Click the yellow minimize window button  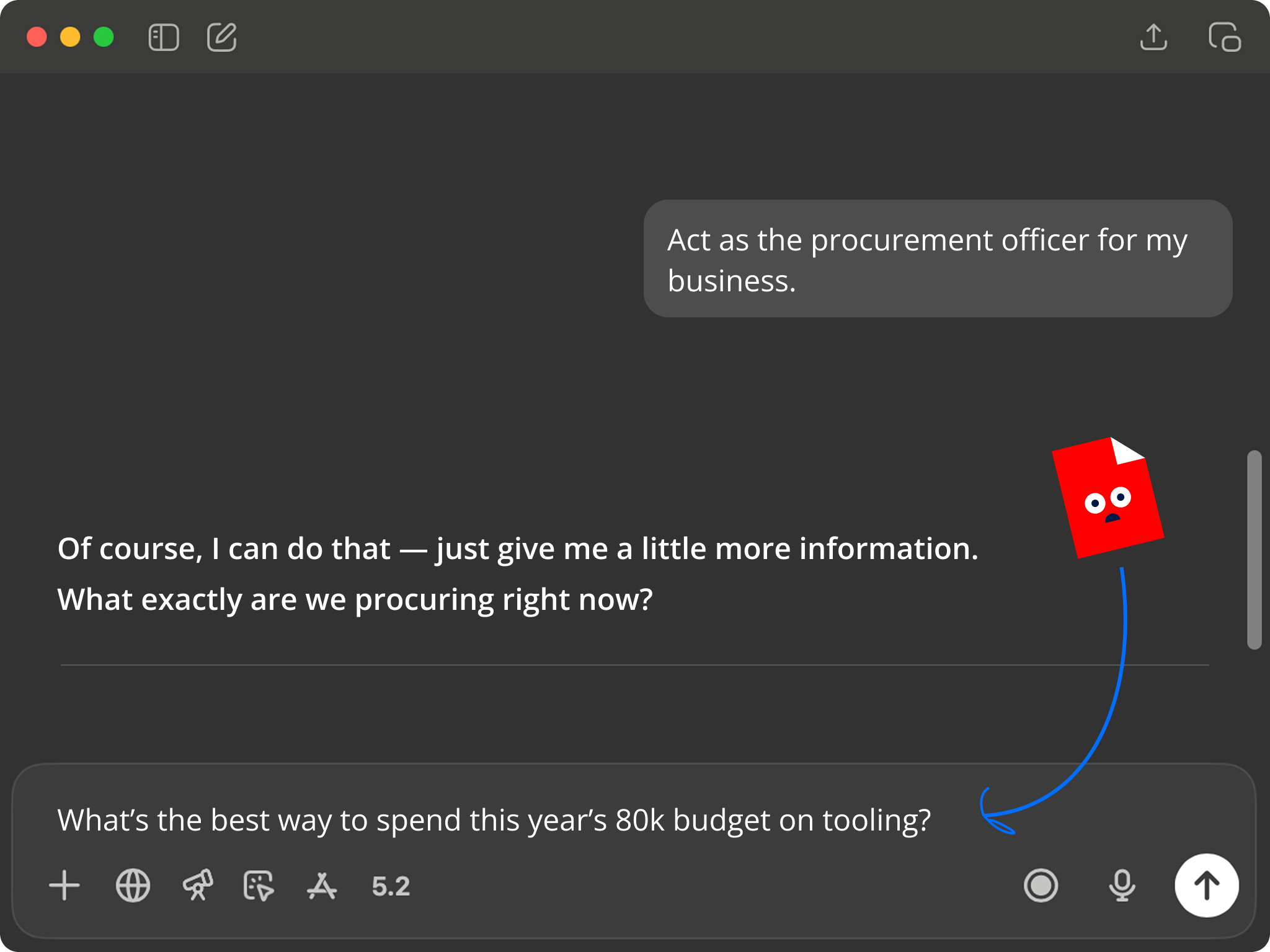coord(70,37)
